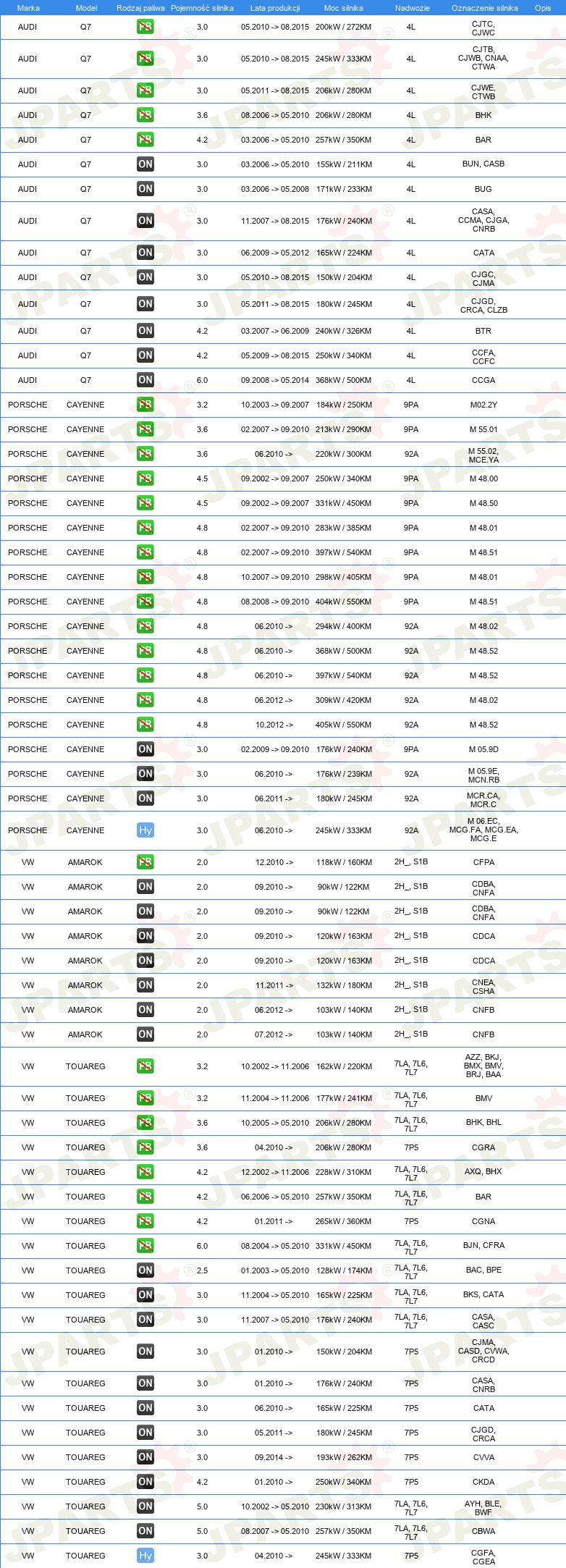Screen dimensions: 566x1568
Task: Click the Lata produkcji column header
Action: 275,8
